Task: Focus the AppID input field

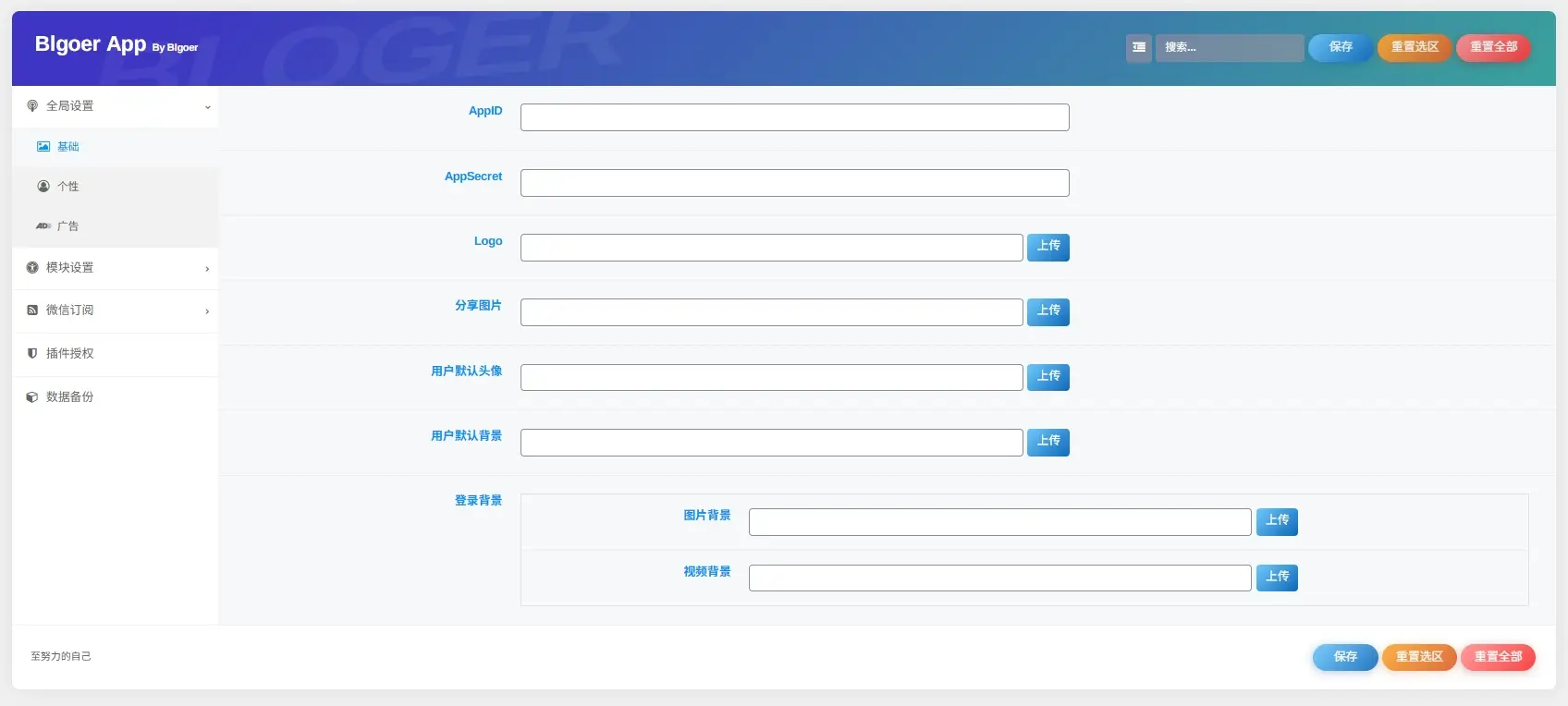Action: (x=794, y=117)
